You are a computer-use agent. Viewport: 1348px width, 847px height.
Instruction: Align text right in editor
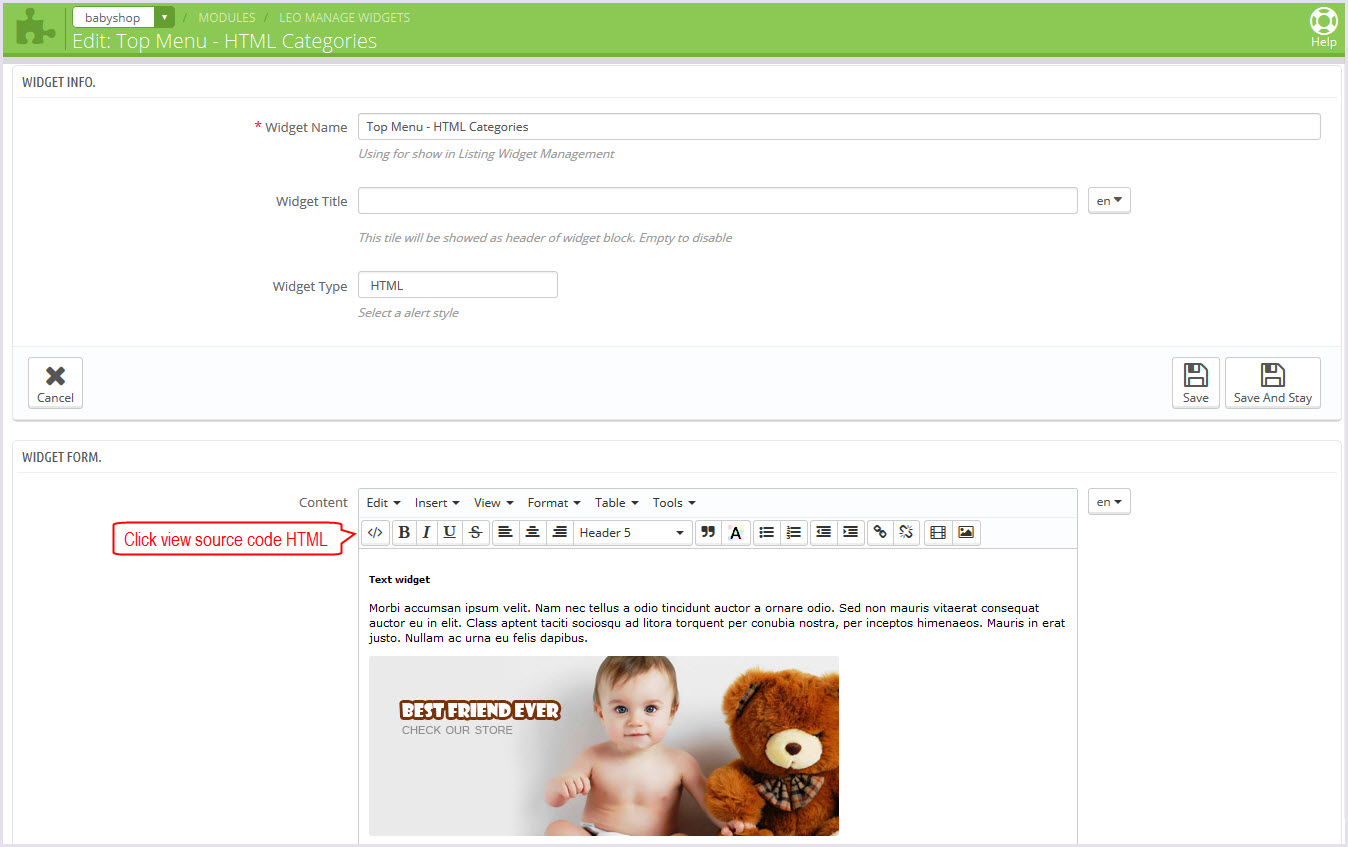[560, 533]
